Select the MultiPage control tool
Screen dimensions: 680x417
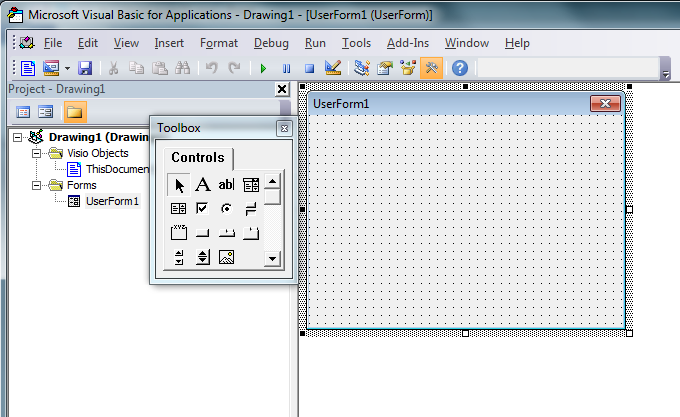tap(251, 233)
